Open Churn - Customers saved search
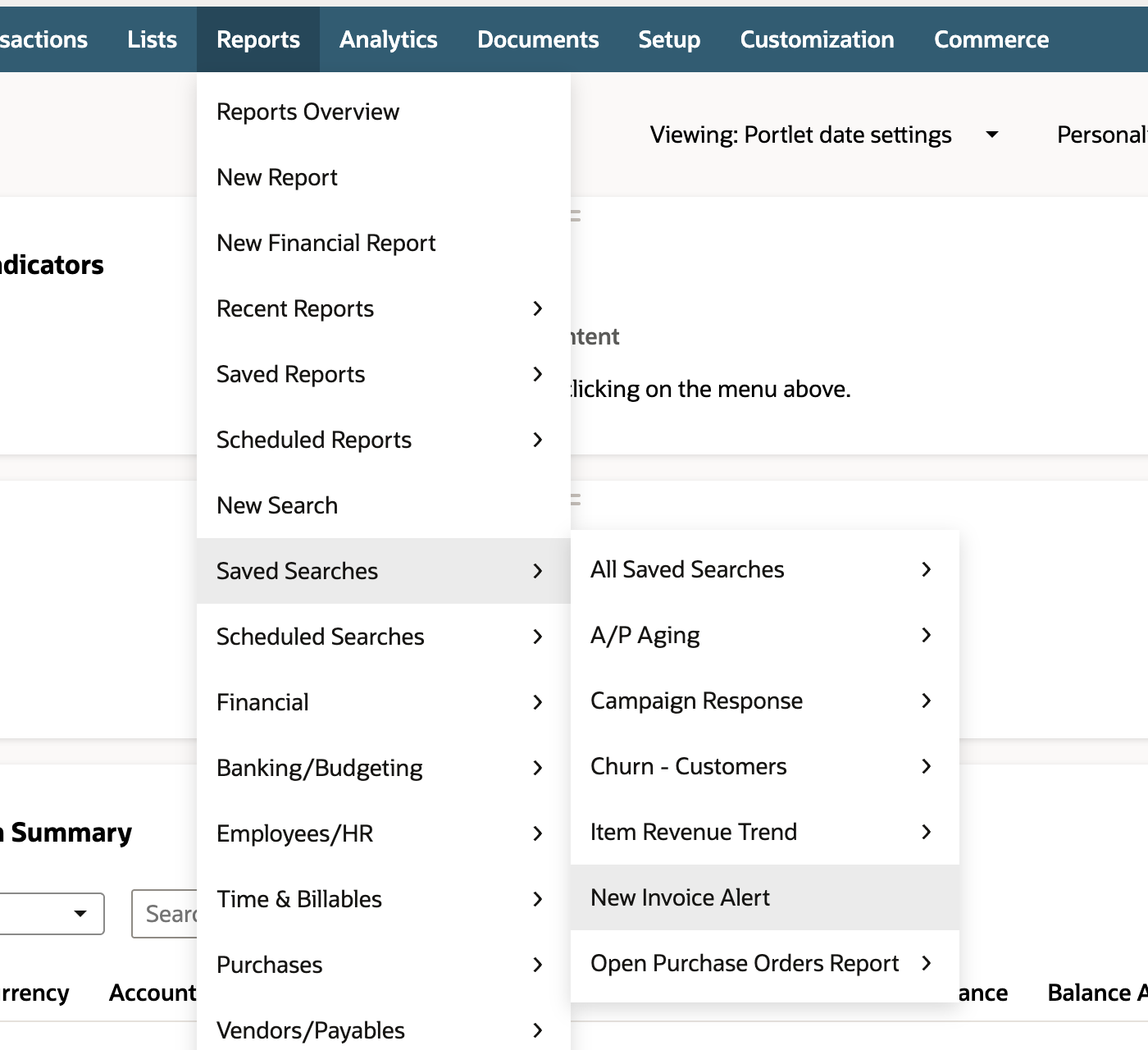The width and height of the screenshot is (1148, 1050). click(765, 766)
